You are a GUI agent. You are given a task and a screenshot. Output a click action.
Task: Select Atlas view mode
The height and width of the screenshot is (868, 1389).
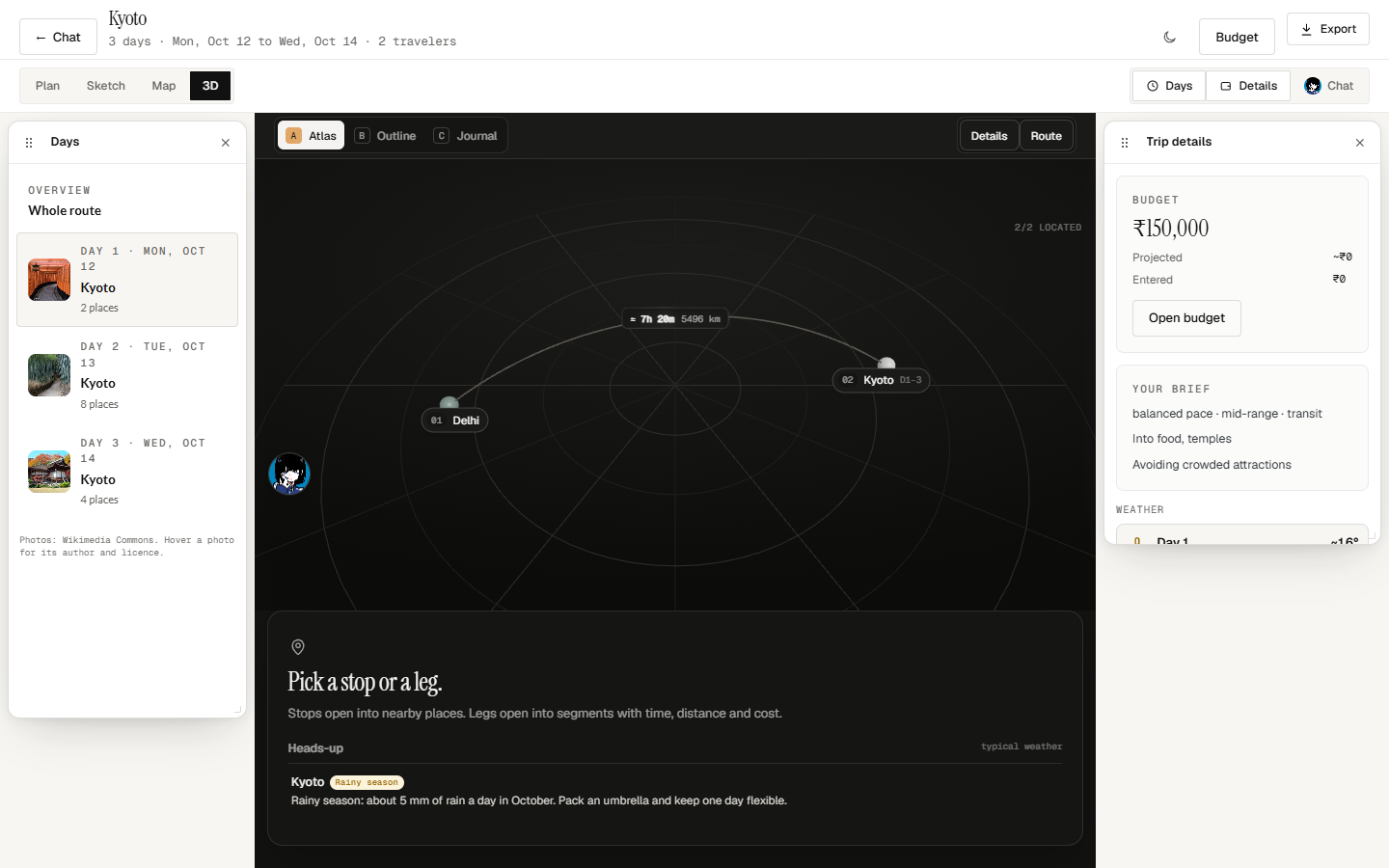(312, 136)
